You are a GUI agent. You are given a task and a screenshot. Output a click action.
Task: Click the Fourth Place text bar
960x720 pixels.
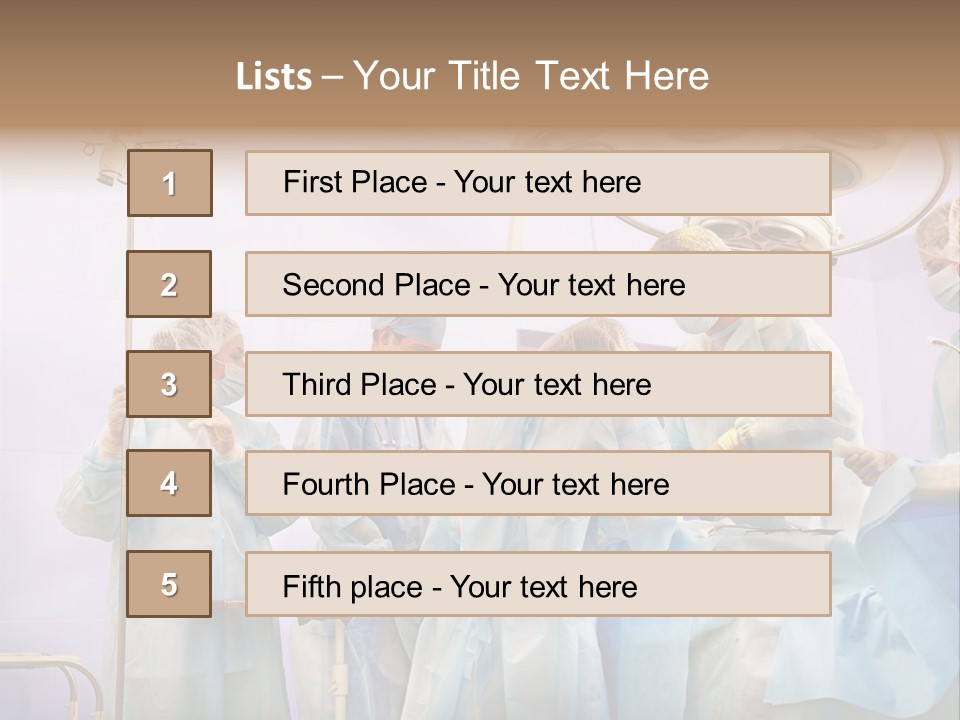tap(538, 483)
